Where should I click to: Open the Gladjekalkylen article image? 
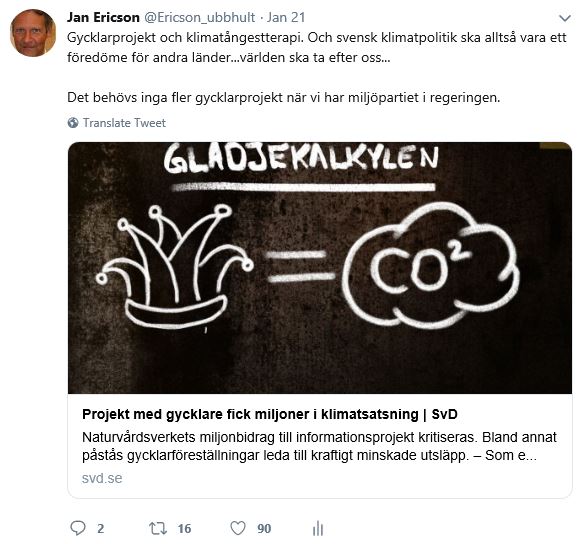(320, 268)
